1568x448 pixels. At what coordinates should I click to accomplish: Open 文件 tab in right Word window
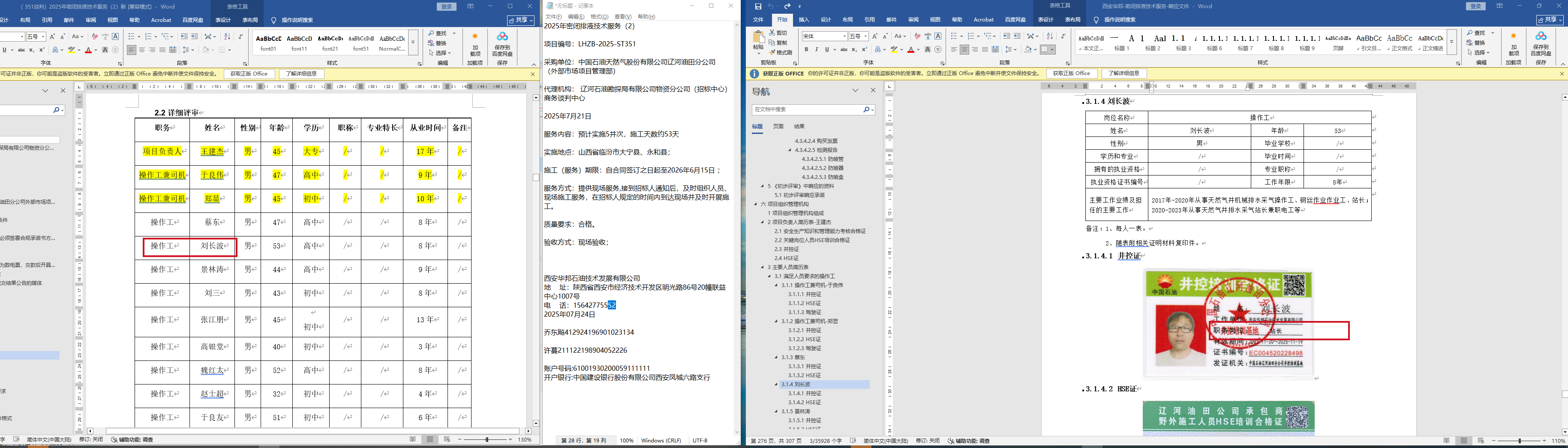pos(758,19)
